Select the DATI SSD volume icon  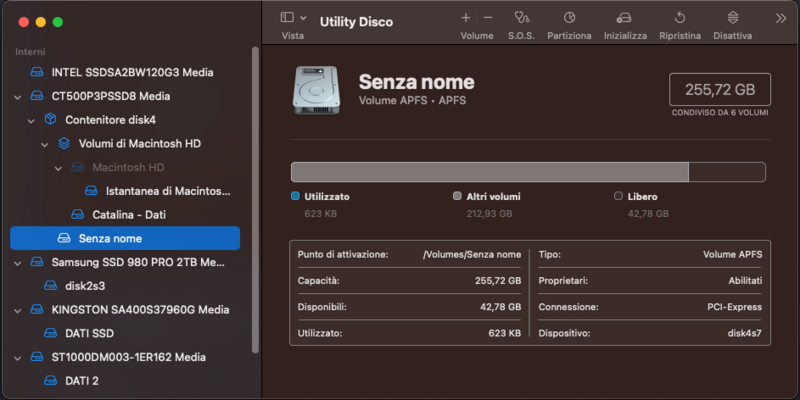50,333
